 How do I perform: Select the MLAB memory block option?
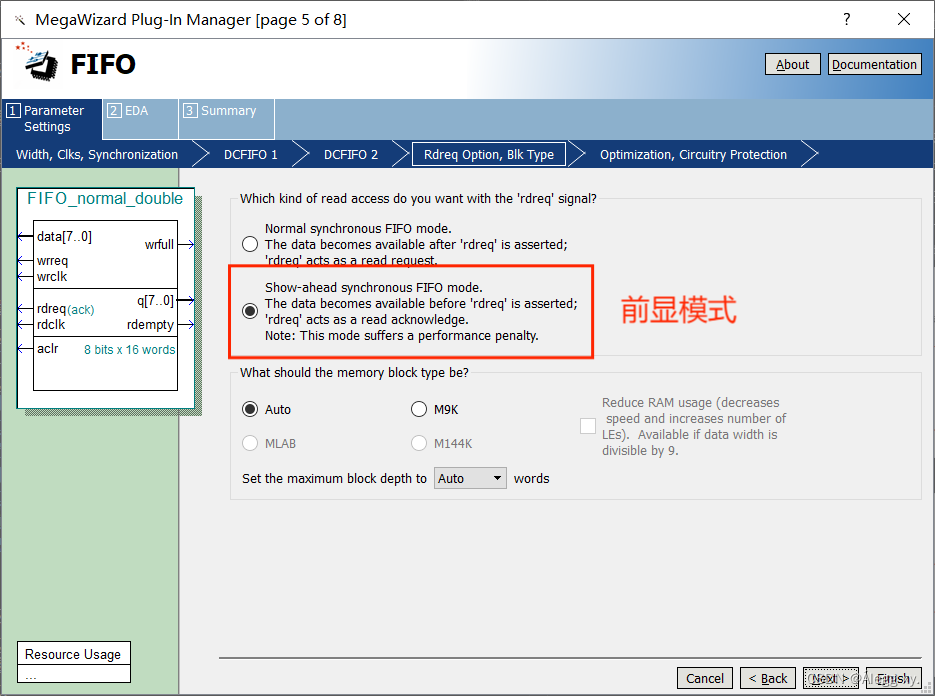click(x=250, y=443)
